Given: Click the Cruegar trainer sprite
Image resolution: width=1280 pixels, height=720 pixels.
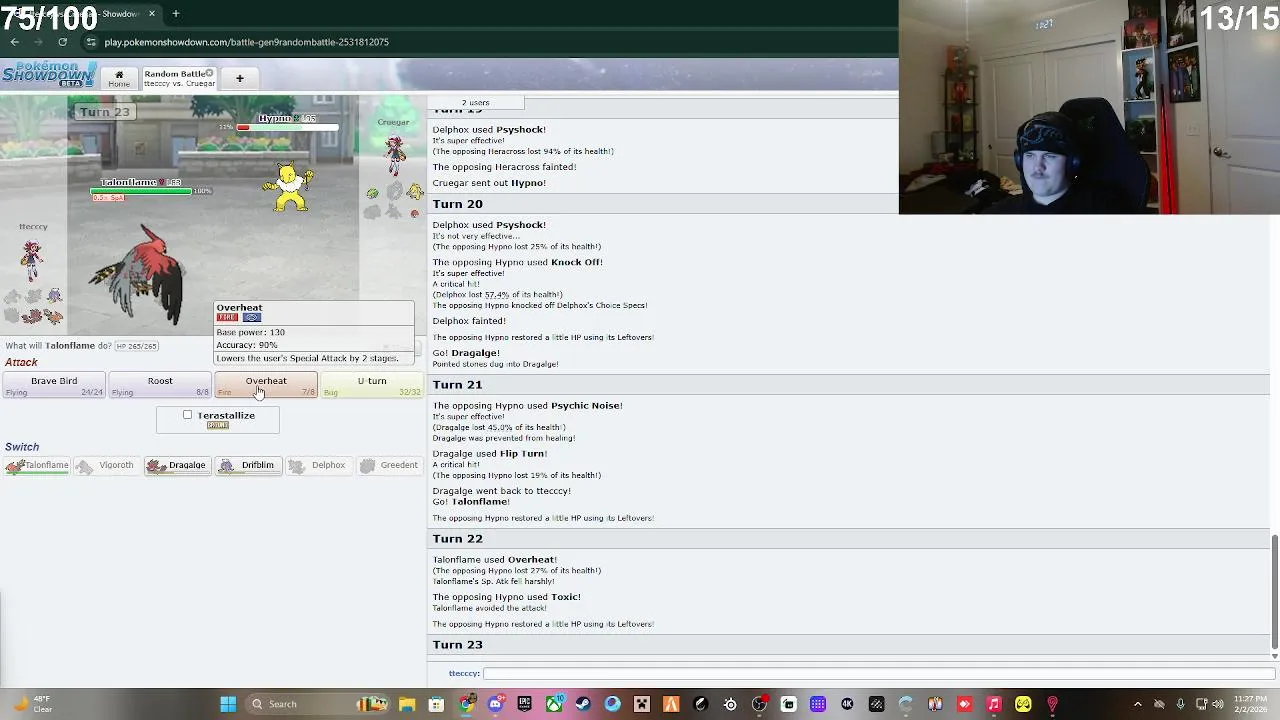Looking at the screenshot, I should tap(395, 155).
